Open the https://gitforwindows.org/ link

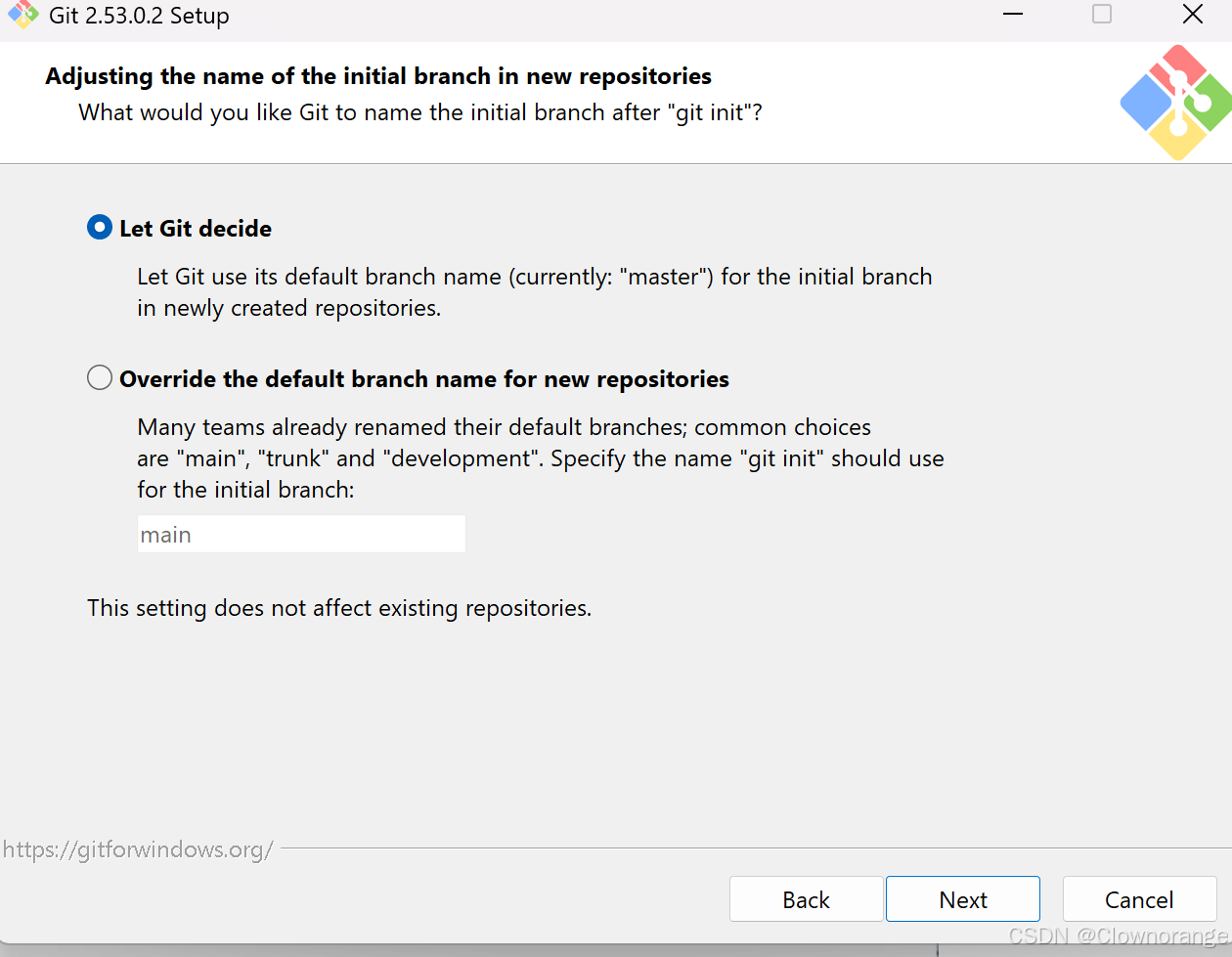click(138, 849)
